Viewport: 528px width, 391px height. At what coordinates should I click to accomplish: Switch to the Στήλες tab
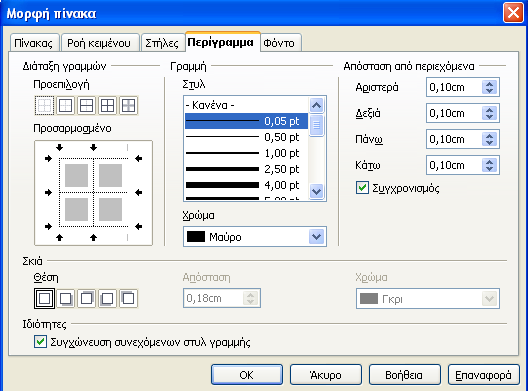(x=162, y=43)
